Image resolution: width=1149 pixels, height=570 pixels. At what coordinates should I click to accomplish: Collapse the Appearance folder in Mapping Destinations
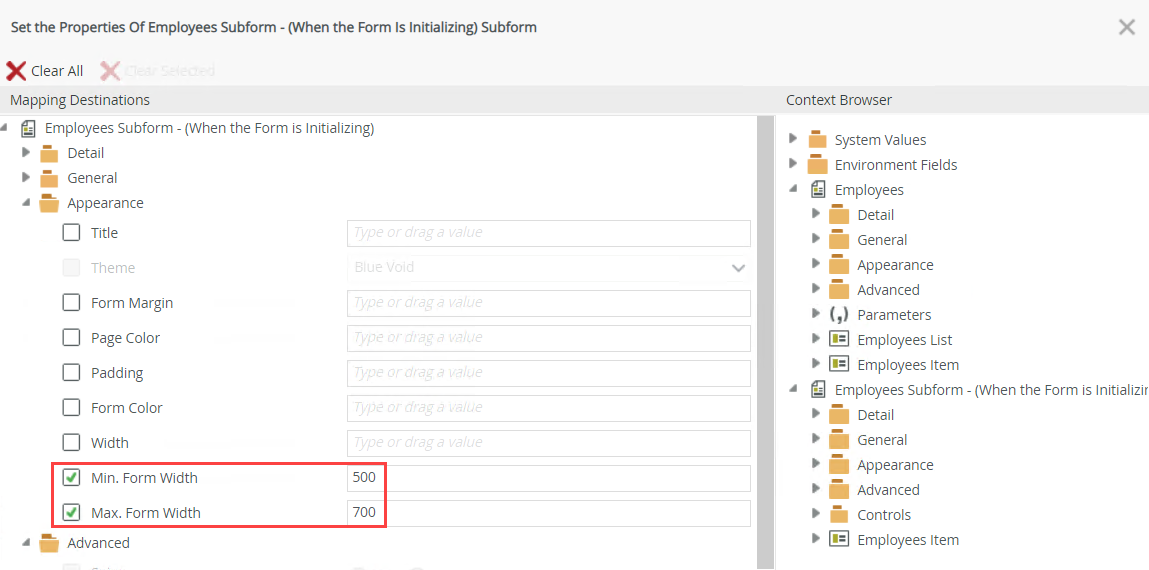27,203
